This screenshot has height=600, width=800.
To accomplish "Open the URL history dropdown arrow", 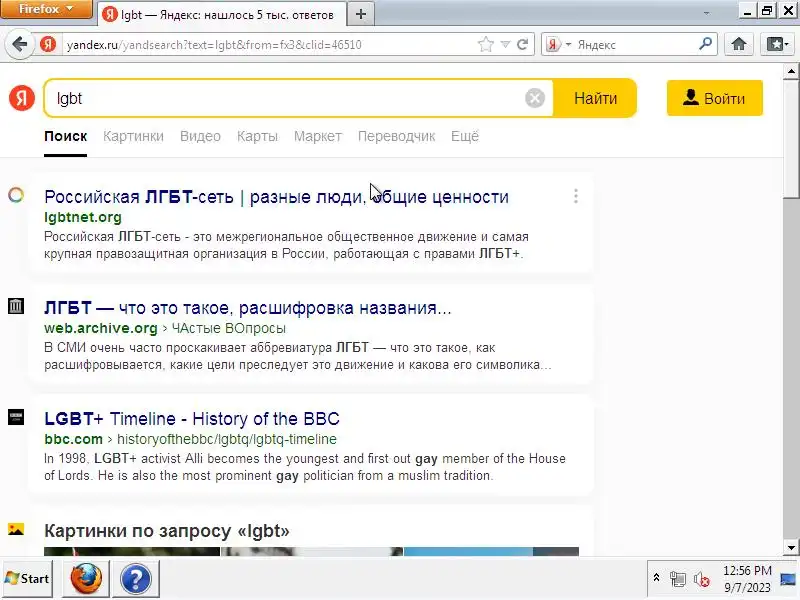I will (x=505, y=45).
